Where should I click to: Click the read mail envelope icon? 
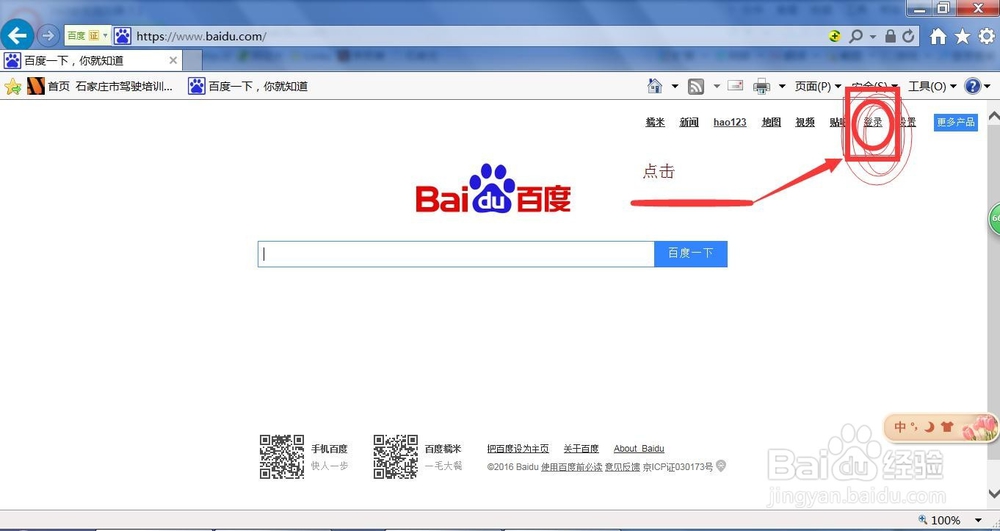coord(735,85)
